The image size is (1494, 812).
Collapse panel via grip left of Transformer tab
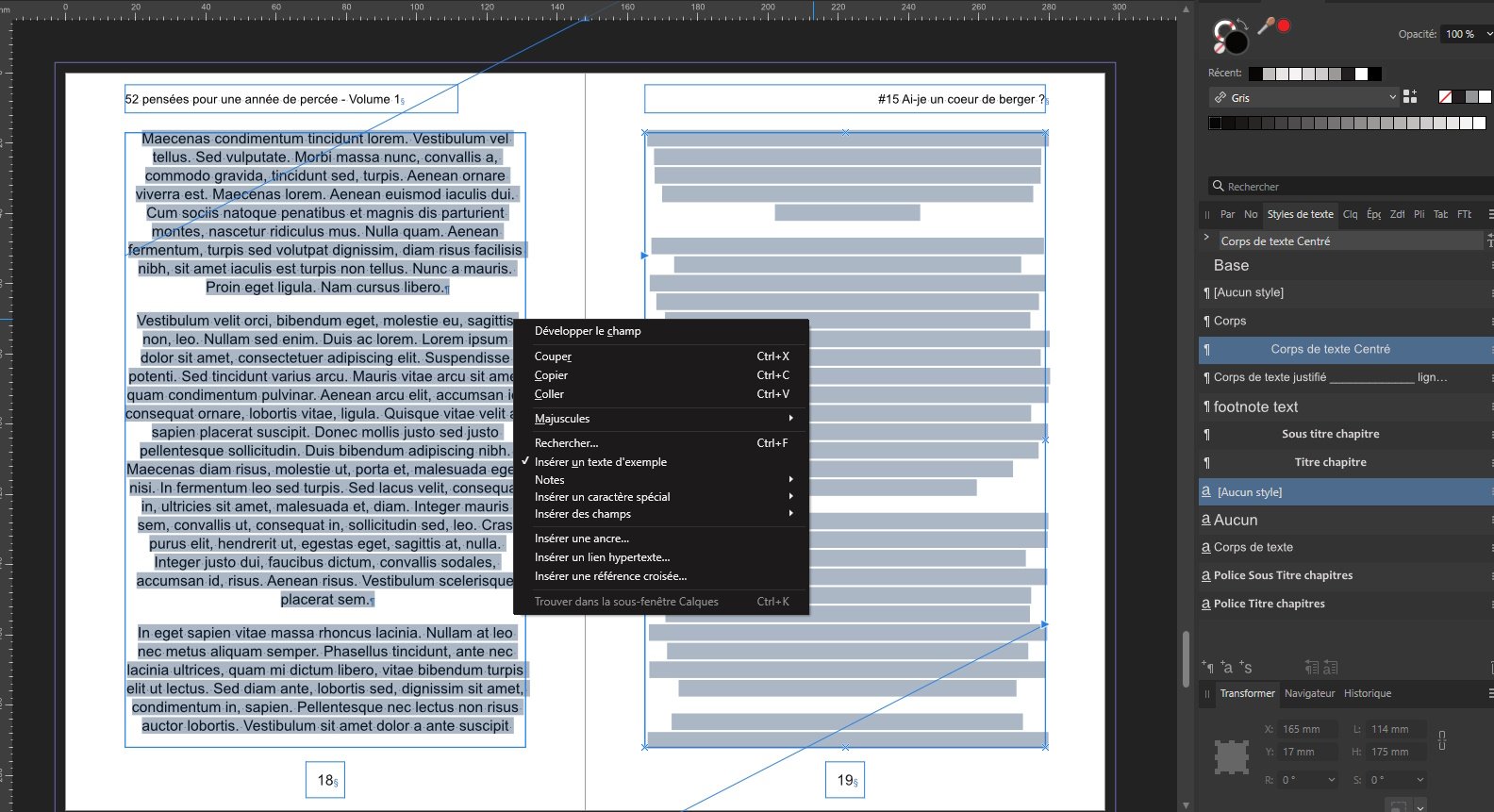click(x=1206, y=694)
